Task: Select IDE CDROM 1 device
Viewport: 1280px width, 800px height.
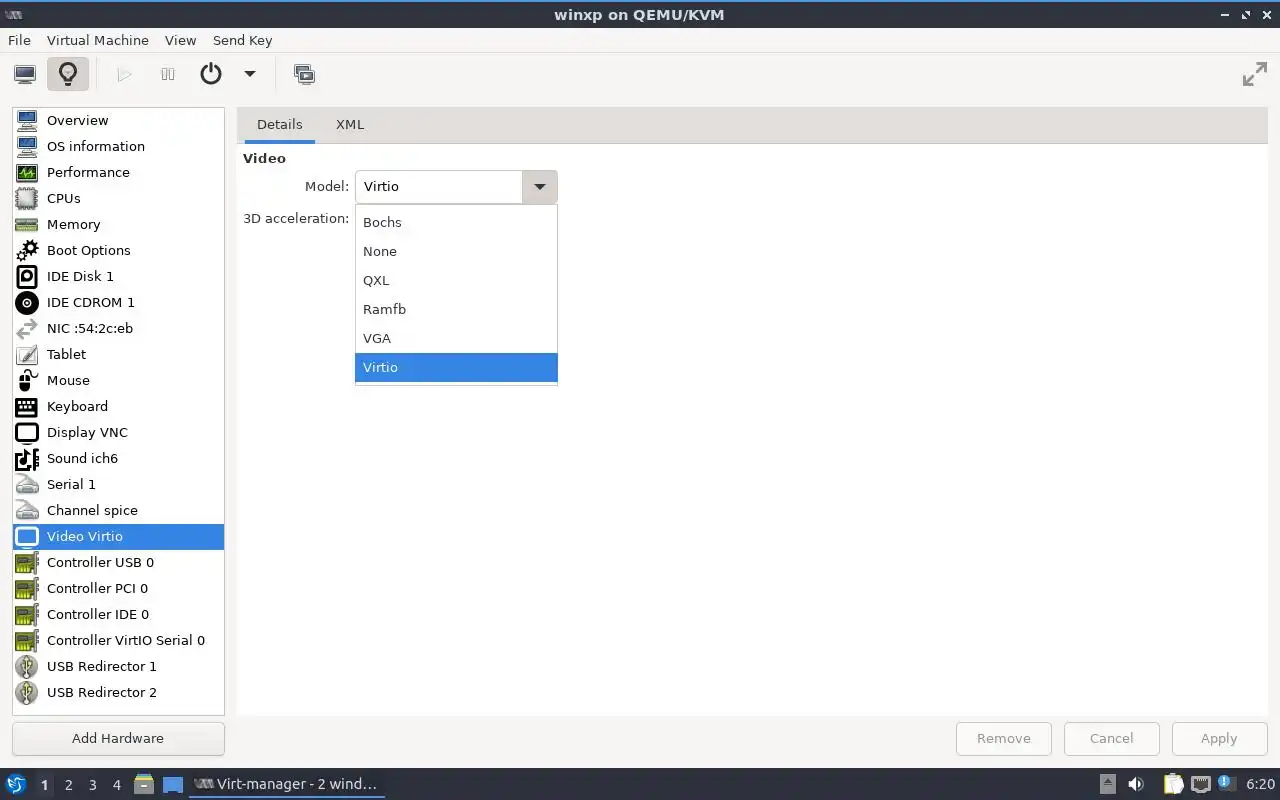Action: click(118, 302)
